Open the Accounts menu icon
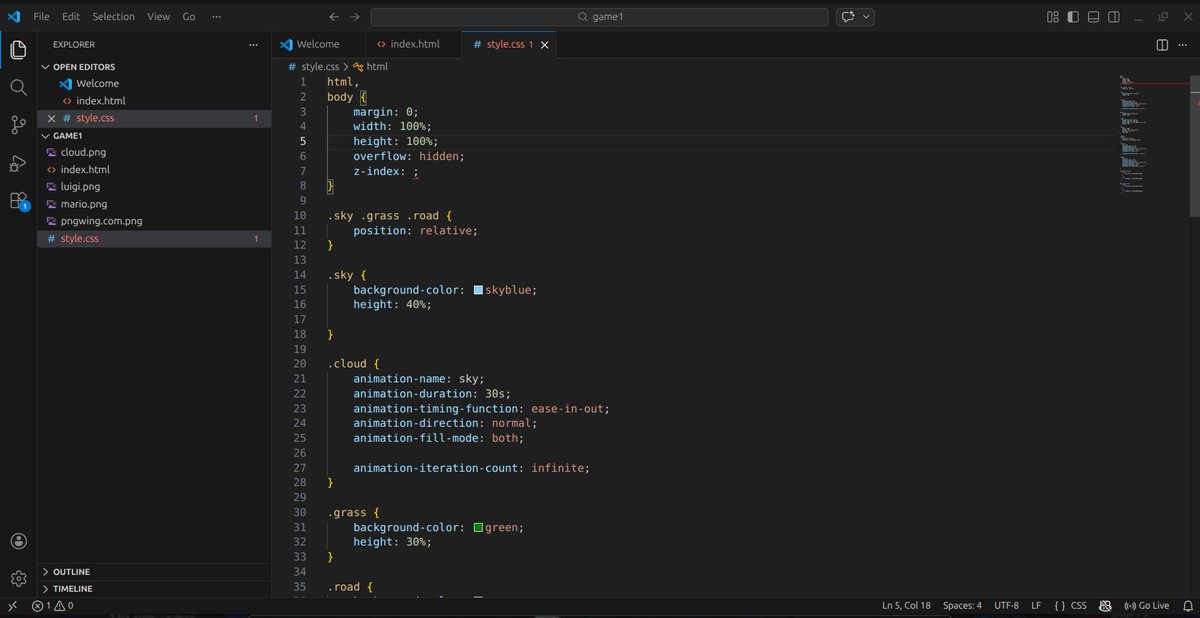This screenshot has height=618, width=1200. pyautogui.click(x=18, y=541)
